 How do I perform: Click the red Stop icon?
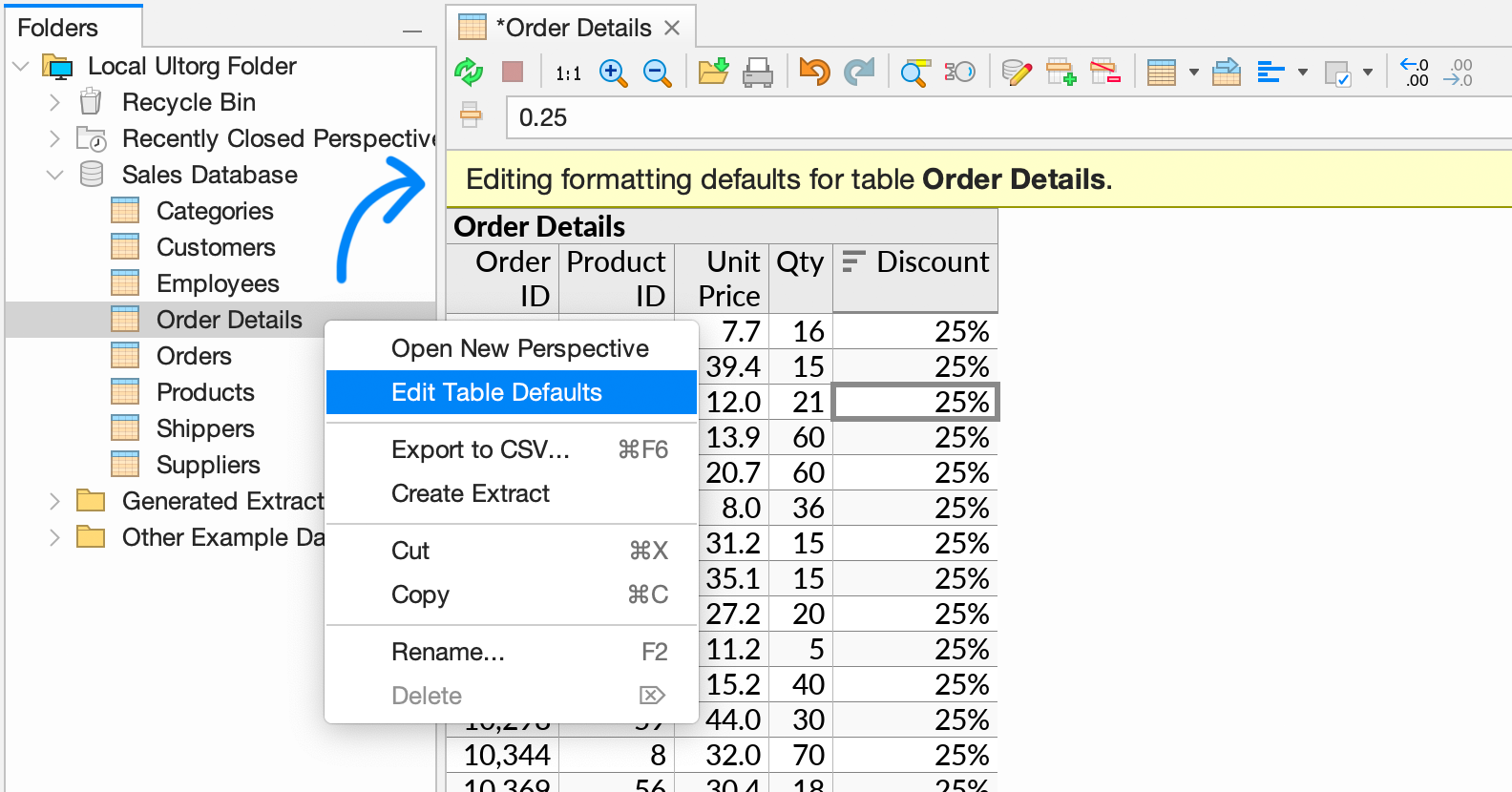click(513, 72)
